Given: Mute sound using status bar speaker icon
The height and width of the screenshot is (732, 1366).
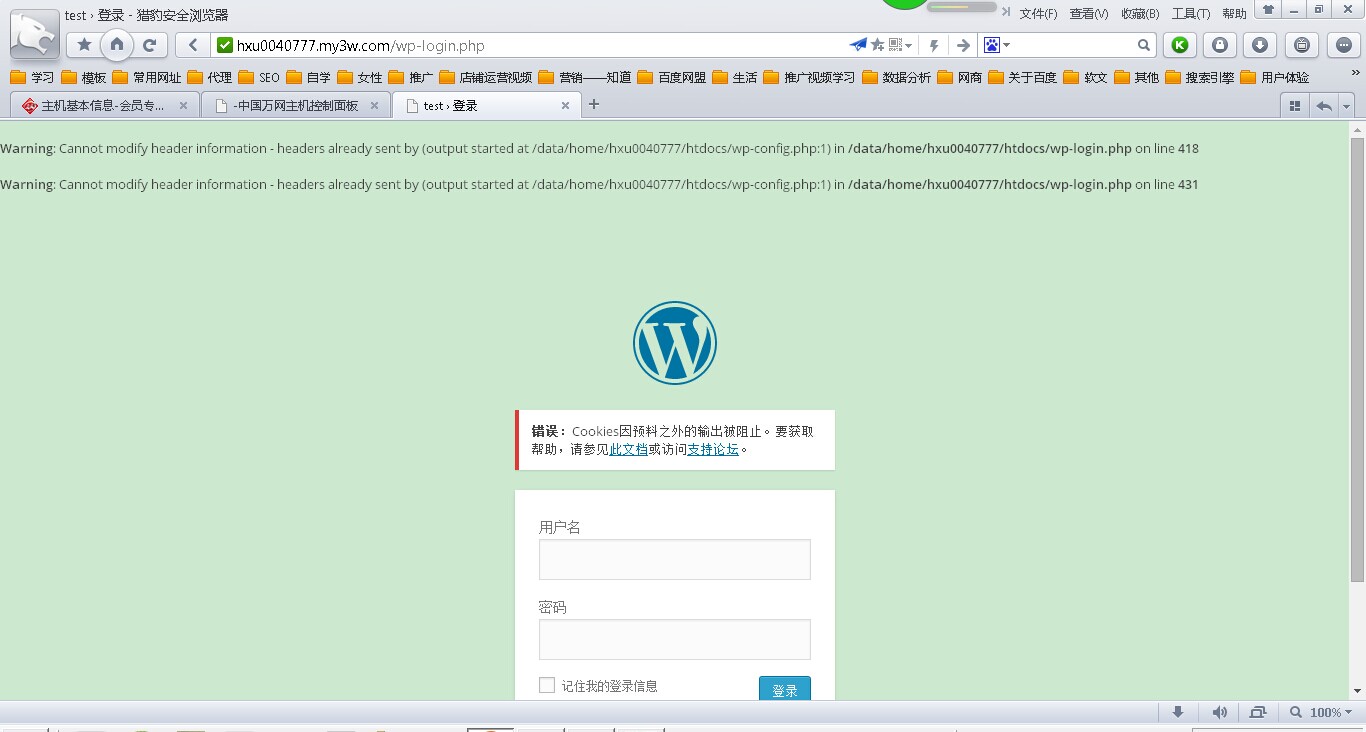Looking at the screenshot, I should point(1219,712).
